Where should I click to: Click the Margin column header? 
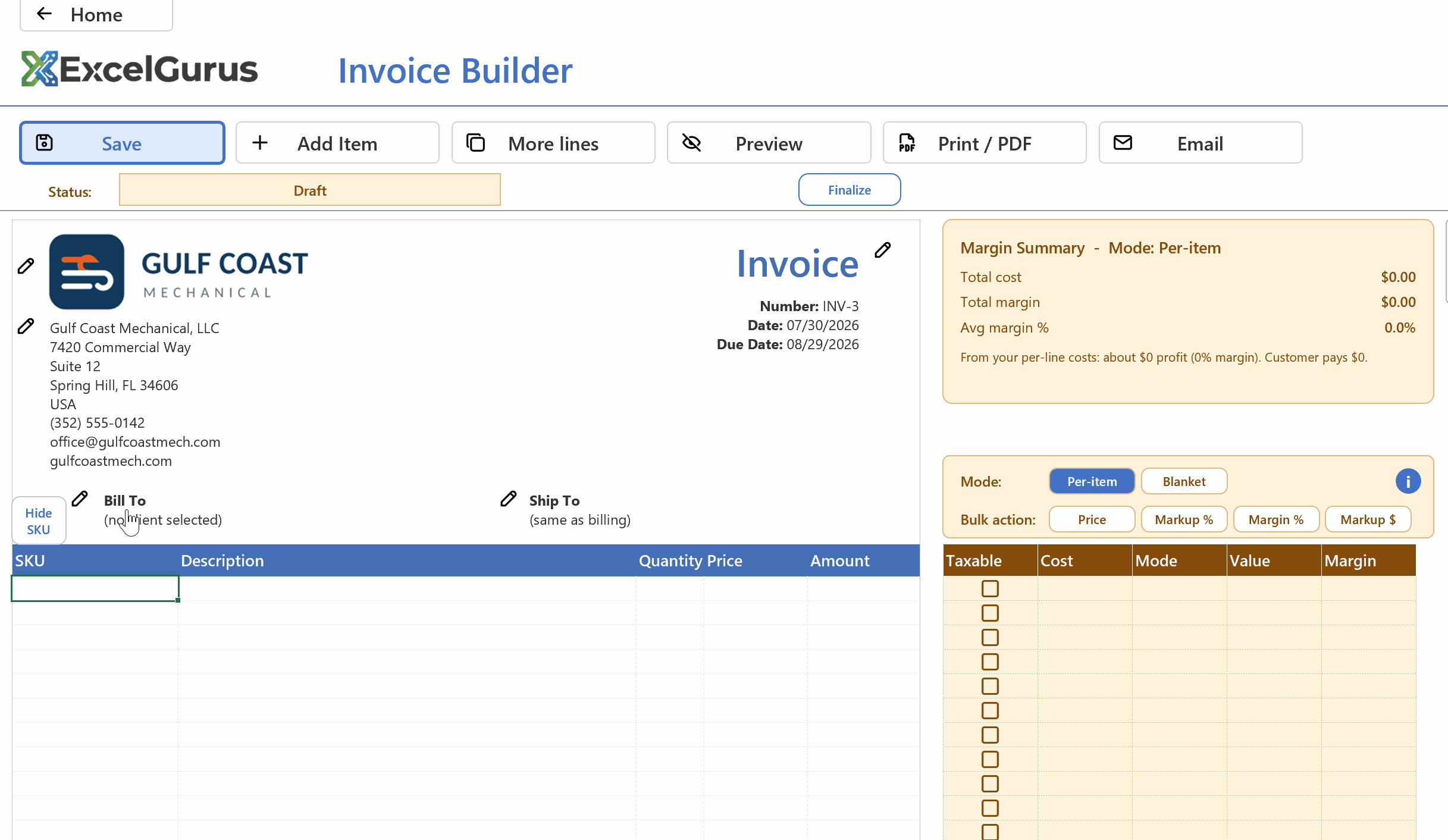click(x=1368, y=560)
